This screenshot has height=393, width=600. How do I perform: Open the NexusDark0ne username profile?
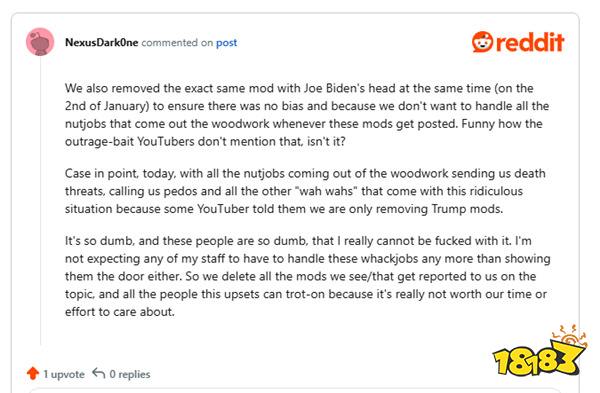[101, 42]
